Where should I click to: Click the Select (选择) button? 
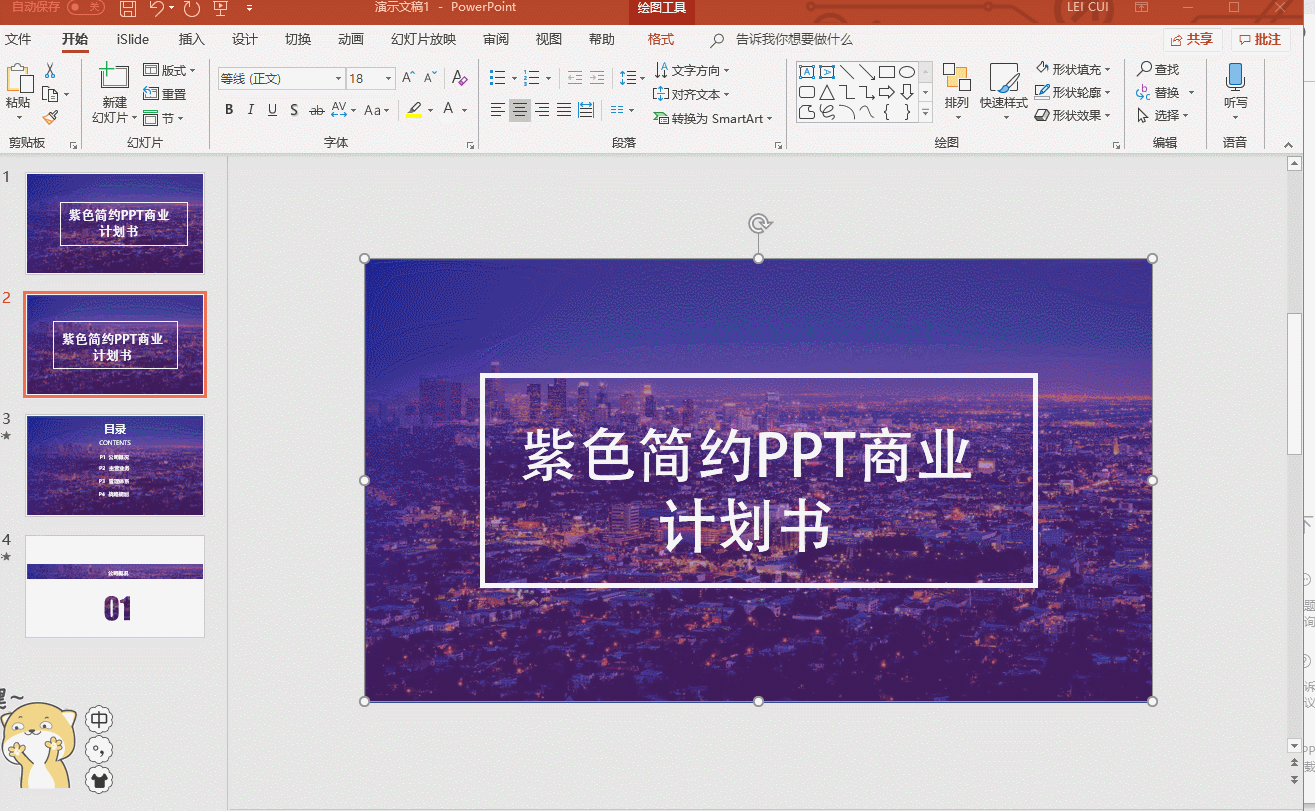click(x=1162, y=115)
